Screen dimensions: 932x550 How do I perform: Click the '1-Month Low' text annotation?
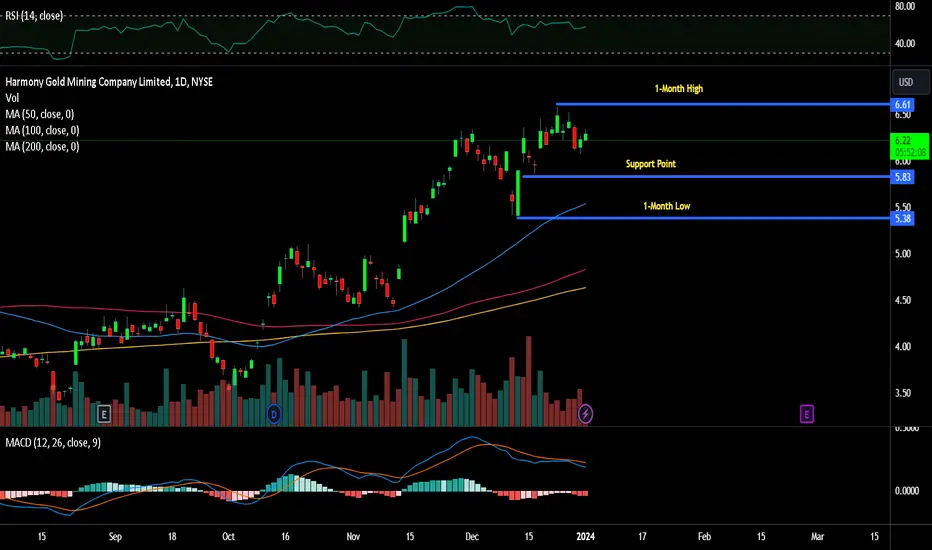666,206
